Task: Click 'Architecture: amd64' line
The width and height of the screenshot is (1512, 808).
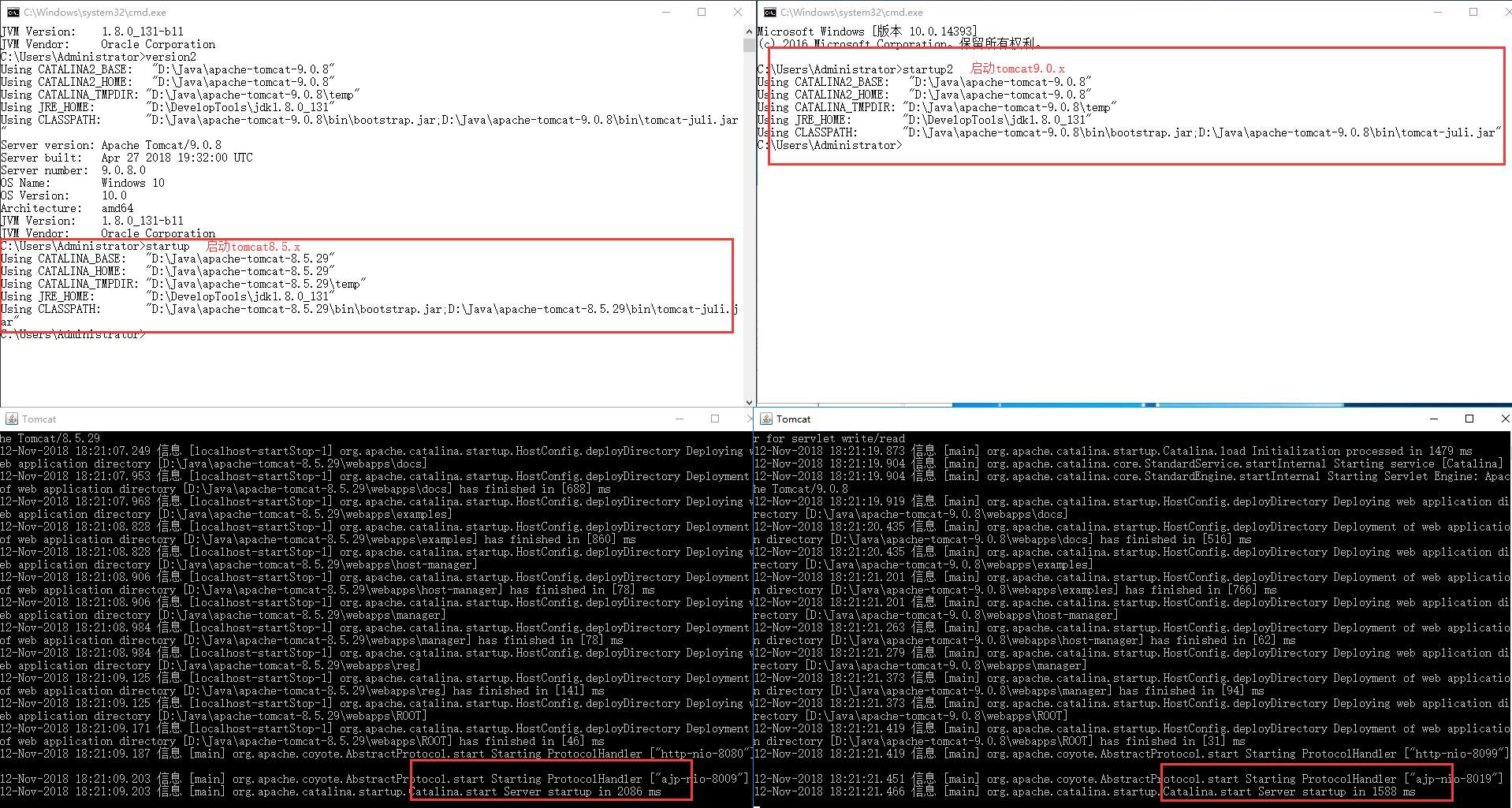Action: tap(67, 208)
